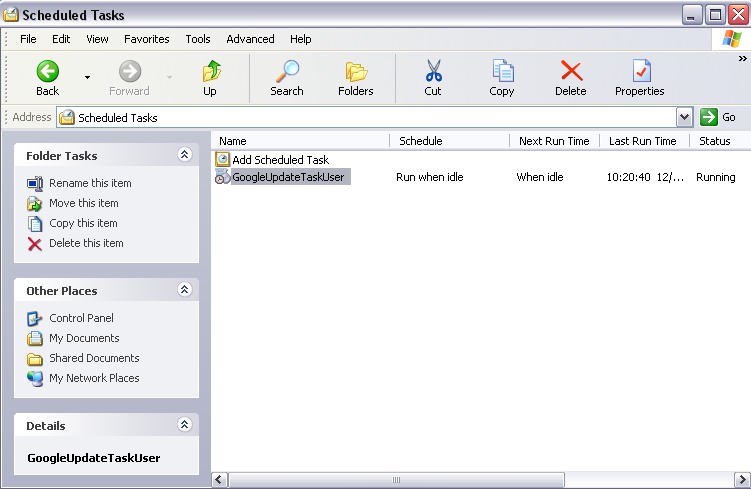Click the When idle next run cell

(540, 177)
